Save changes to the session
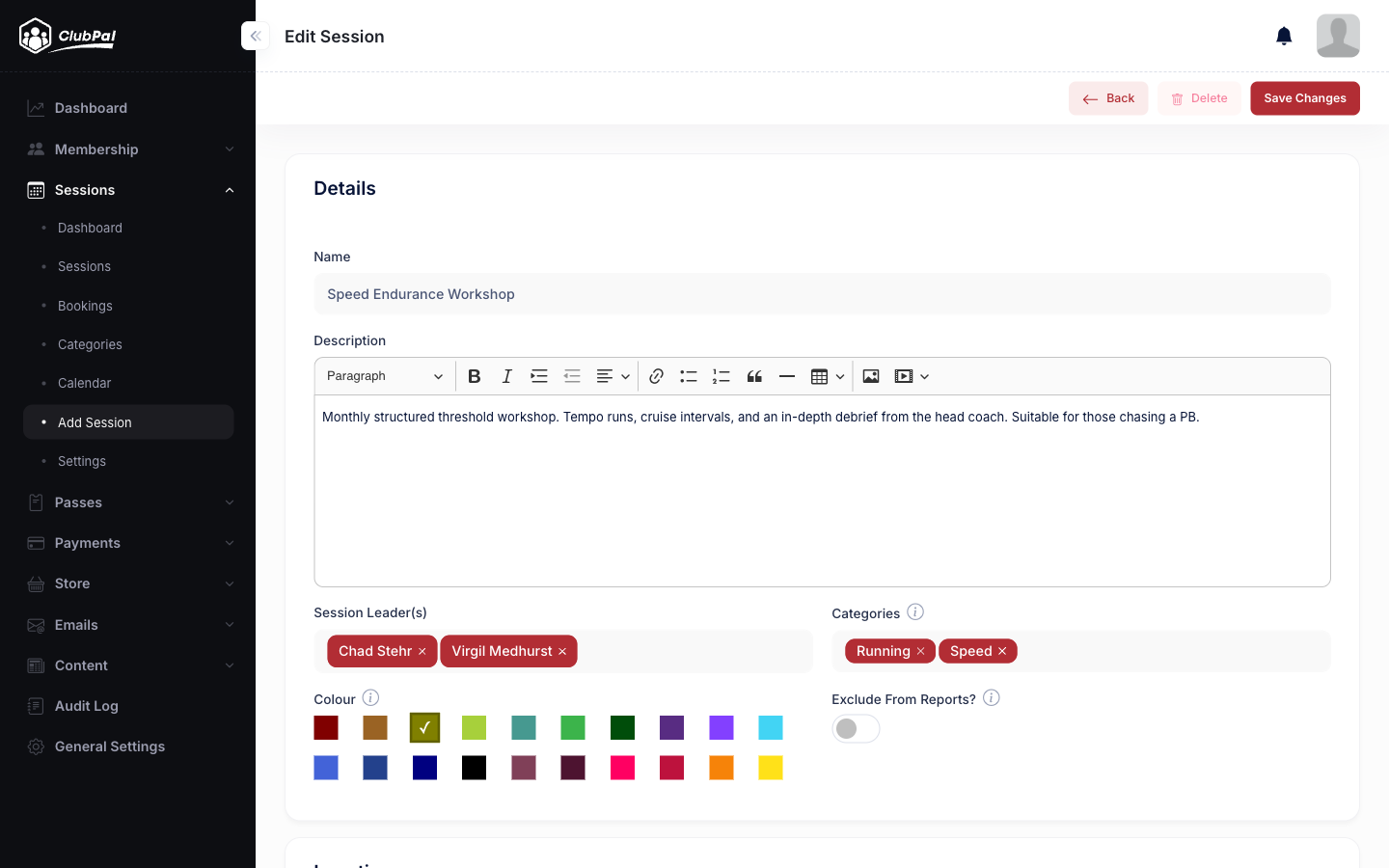This screenshot has height=868, width=1389. point(1304,97)
